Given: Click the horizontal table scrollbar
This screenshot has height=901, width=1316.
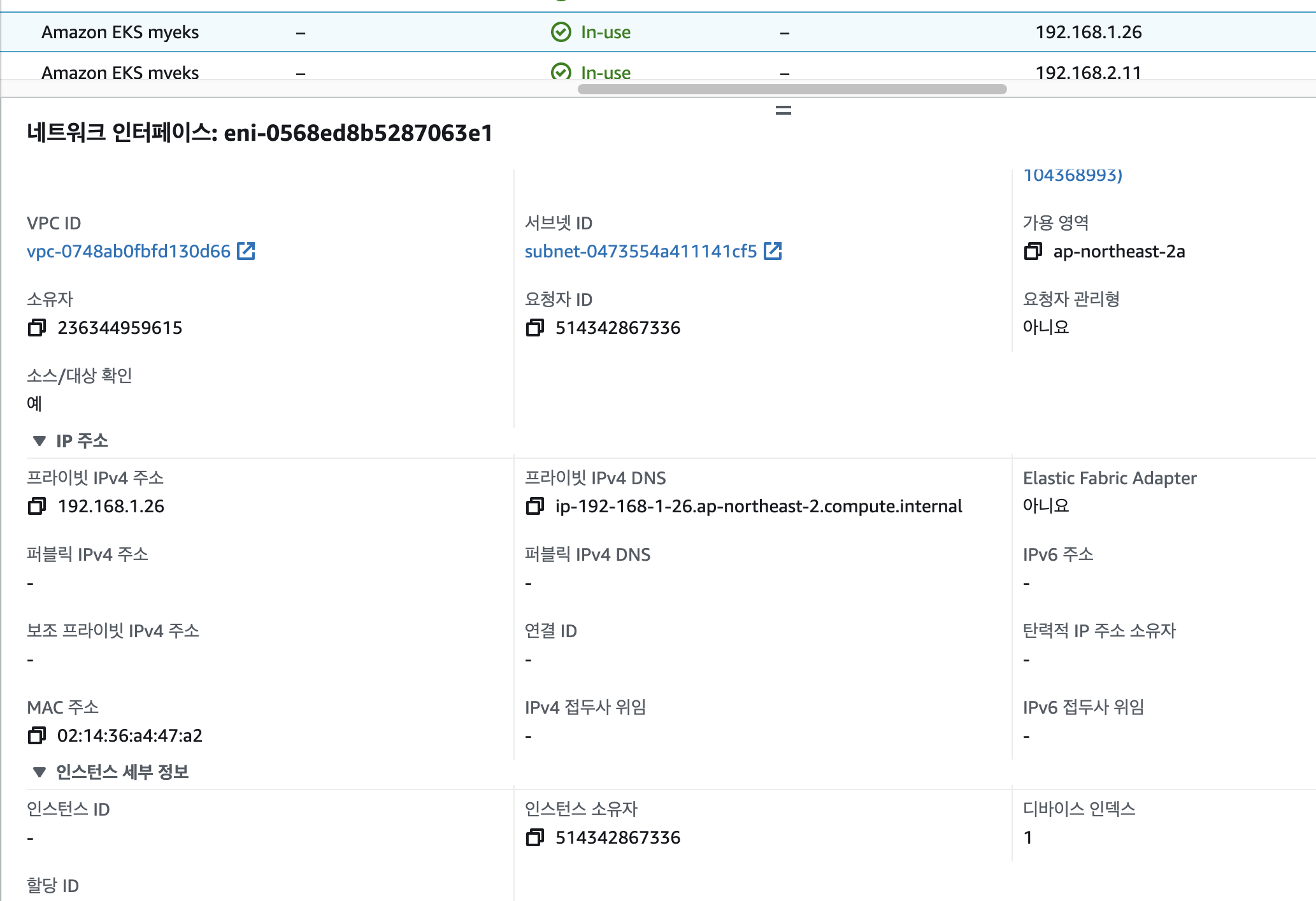Looking at the screenshot, I should coord(792,89).
